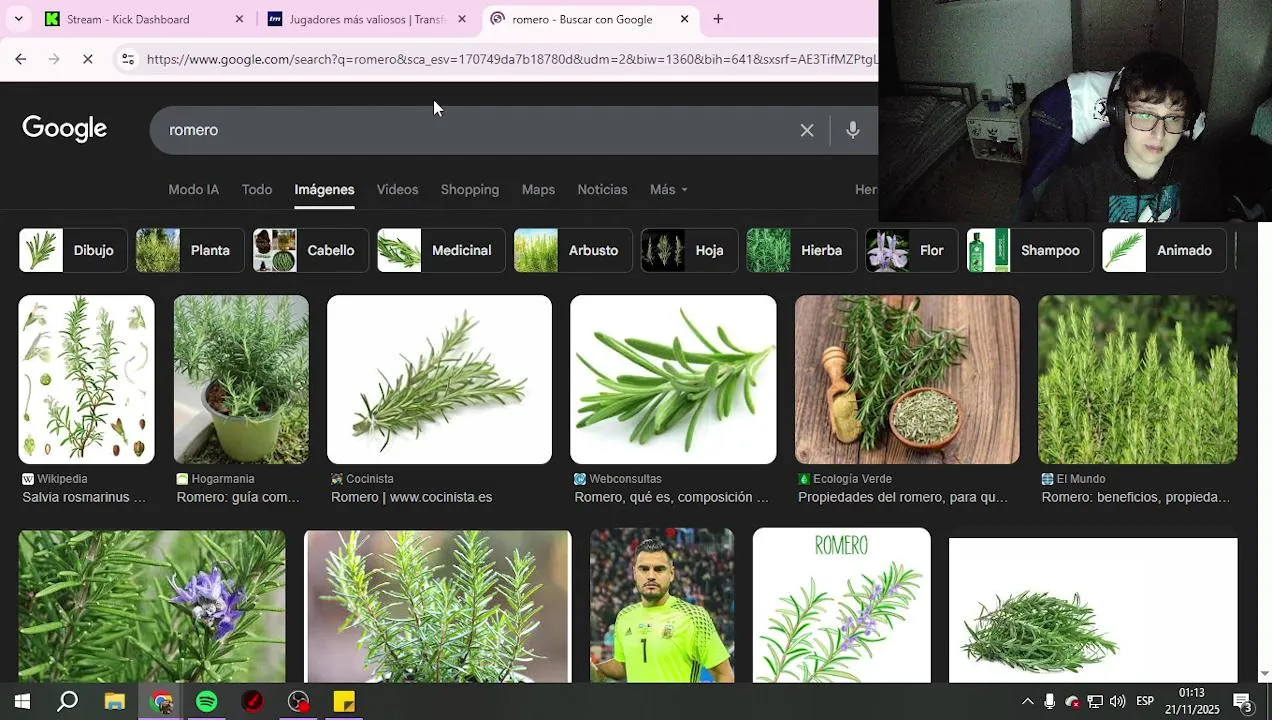Open the rosemary bunch on white background image
1272x720 pixels.
pos(1093,610)
